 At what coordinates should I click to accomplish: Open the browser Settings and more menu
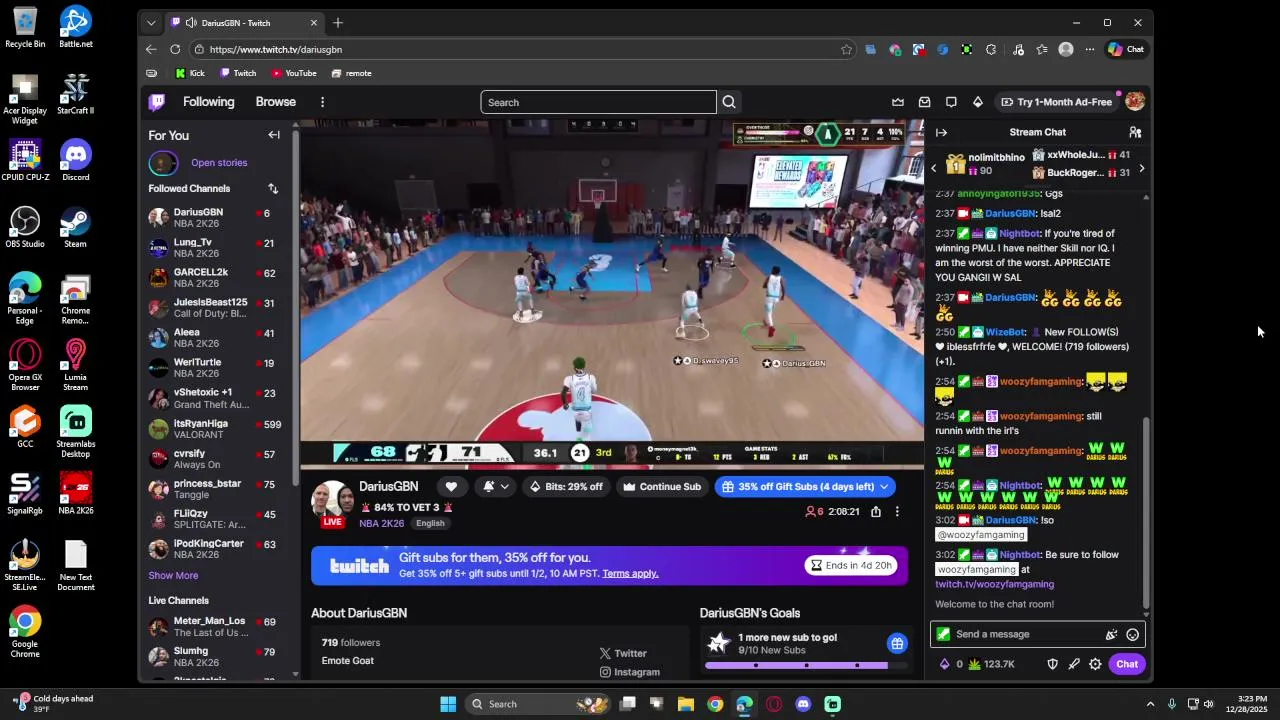coord(1090,49)
